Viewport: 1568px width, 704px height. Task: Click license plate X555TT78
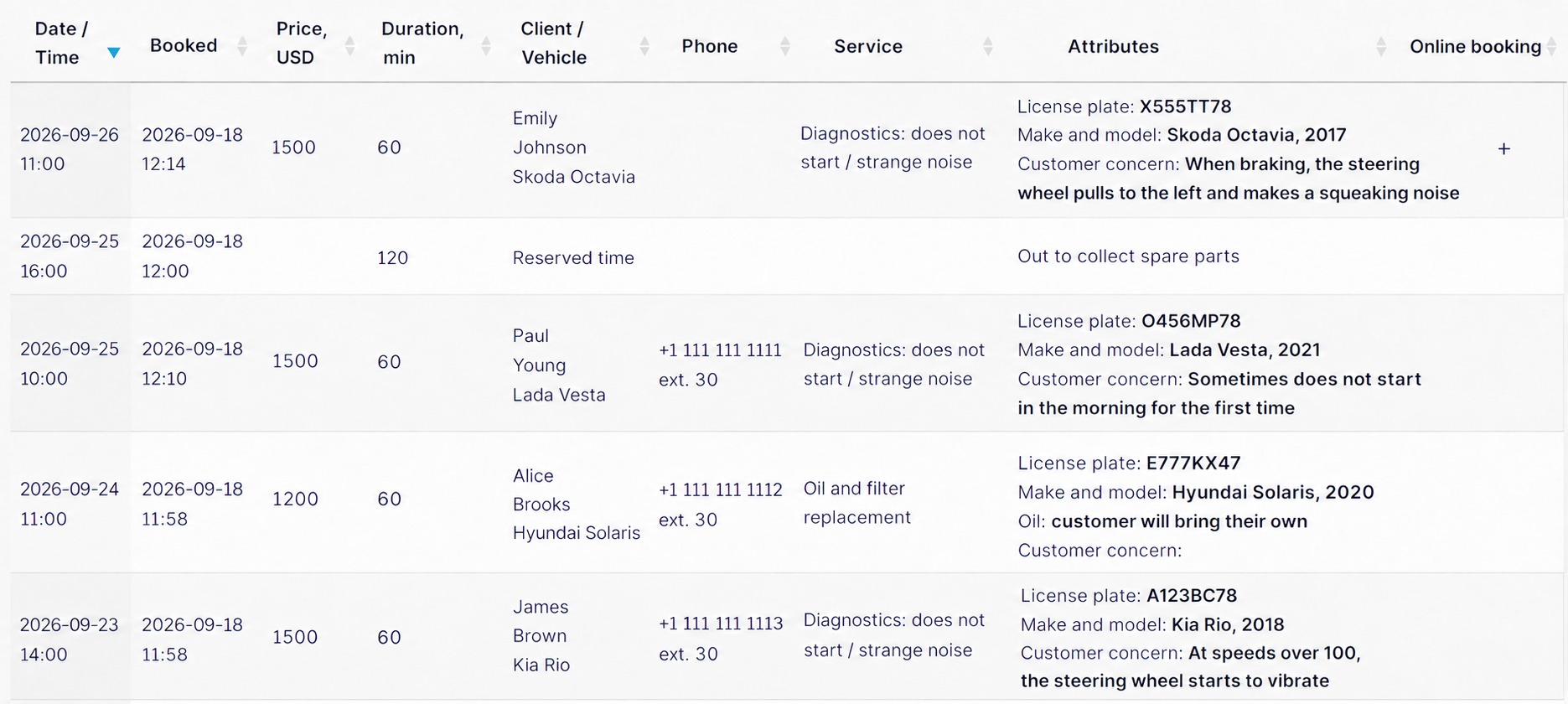[x=1185, y=106]
